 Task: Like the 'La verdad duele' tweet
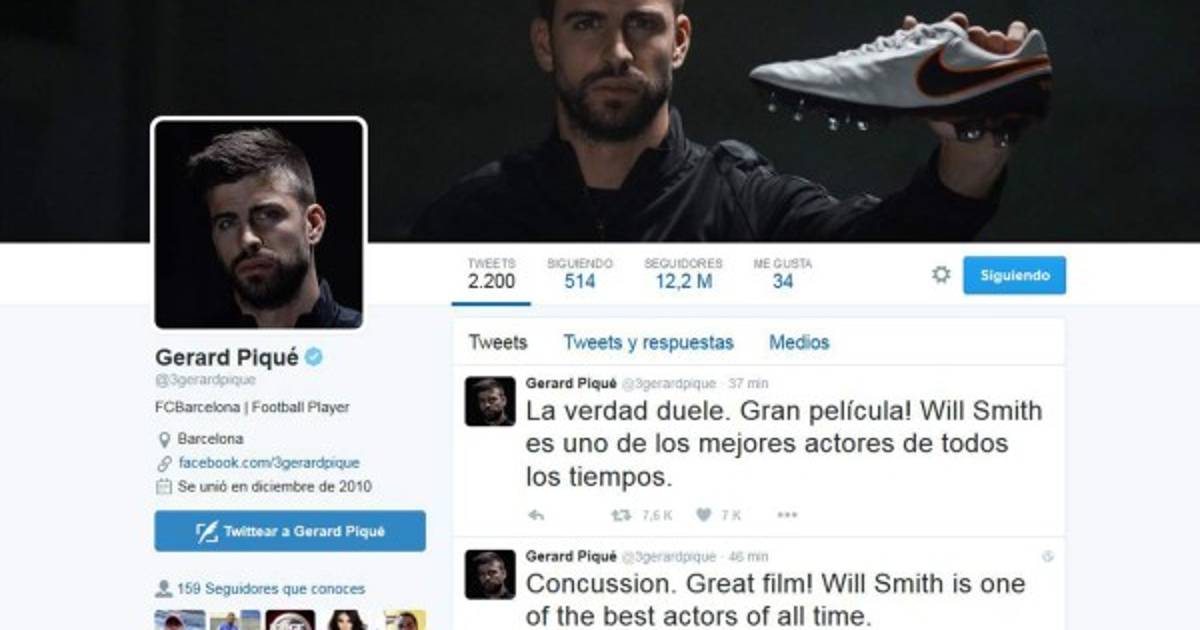[704, 515]
